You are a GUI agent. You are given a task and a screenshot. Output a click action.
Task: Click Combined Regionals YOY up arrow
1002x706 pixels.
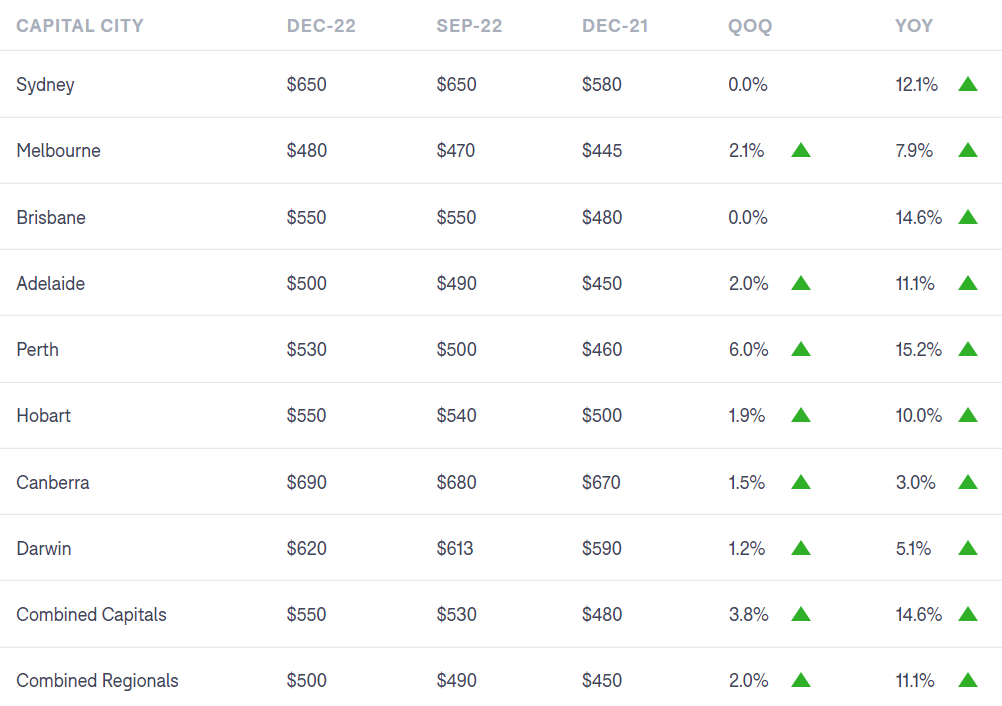coord(967,680)
